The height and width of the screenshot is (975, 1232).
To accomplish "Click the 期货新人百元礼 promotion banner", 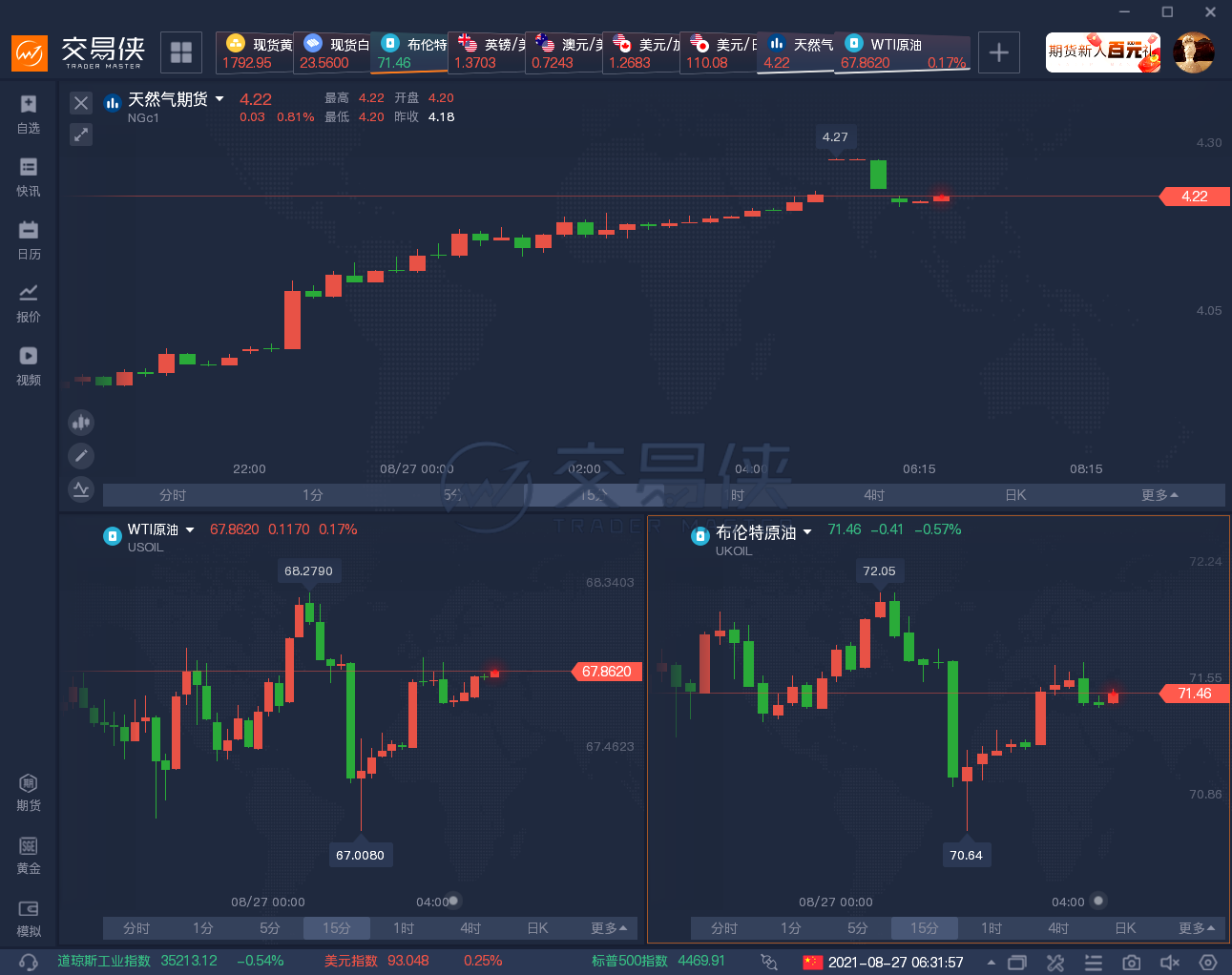I will coord(1103,52).
